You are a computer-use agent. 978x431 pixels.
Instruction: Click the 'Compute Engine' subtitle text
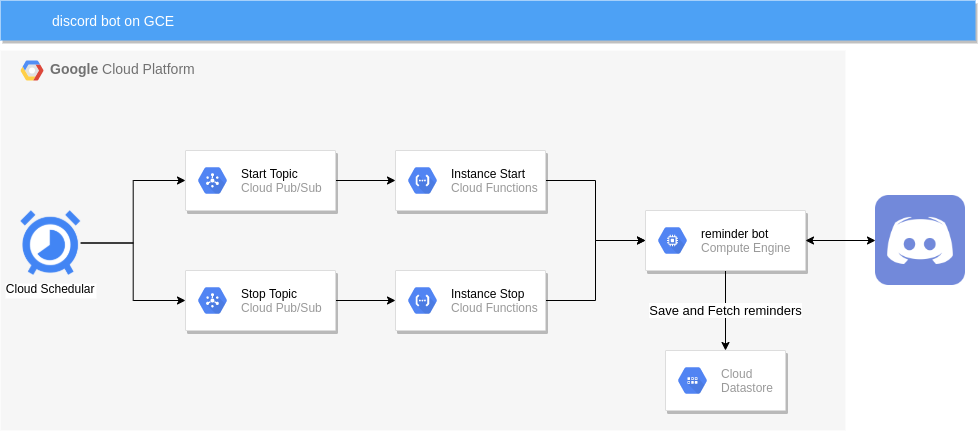(x=745, y=248)
